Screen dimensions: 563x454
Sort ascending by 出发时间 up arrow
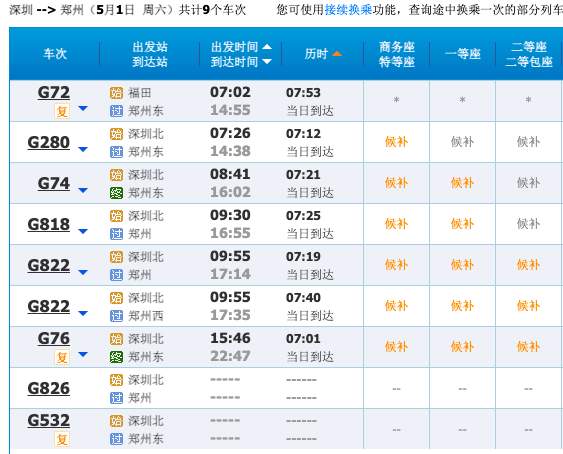[267, 47]
